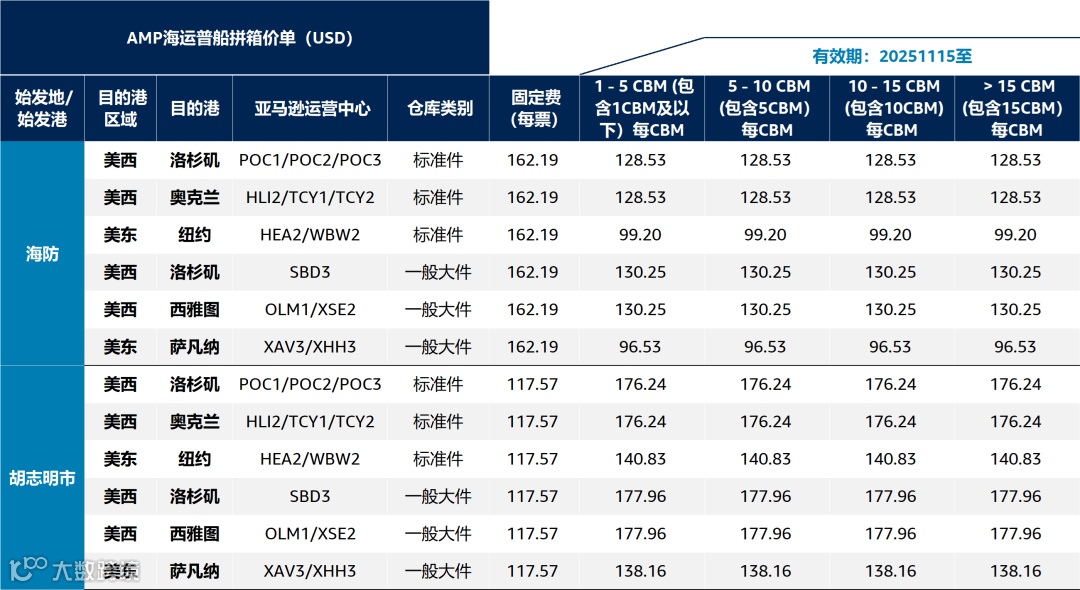Click 117.57 fee in 胡志明市 萨凡纳 row
This screenshot has width=1080, height=590.
[532, 571]
